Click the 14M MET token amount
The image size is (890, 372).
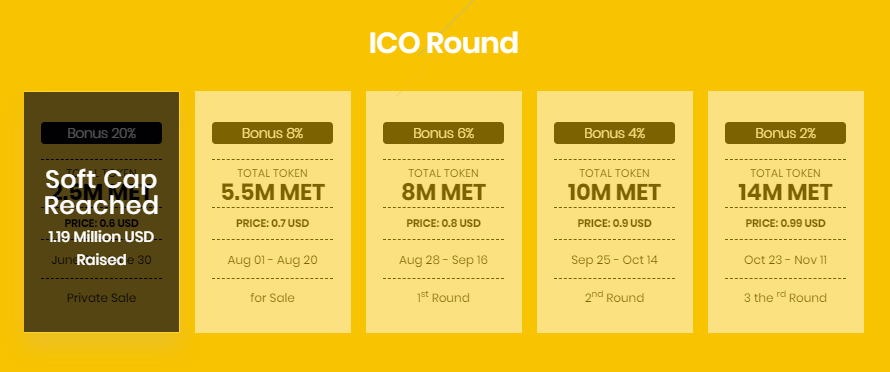click(x=786, y=193)
